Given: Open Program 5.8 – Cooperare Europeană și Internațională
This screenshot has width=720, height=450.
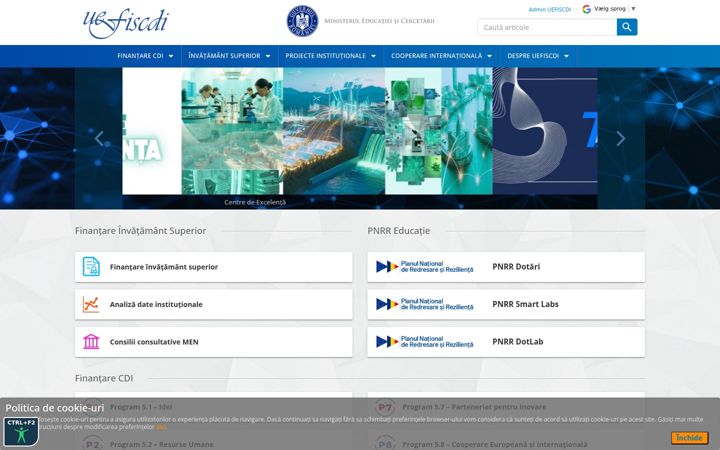Looking at the screenshot, I should (x=495, y=444).
